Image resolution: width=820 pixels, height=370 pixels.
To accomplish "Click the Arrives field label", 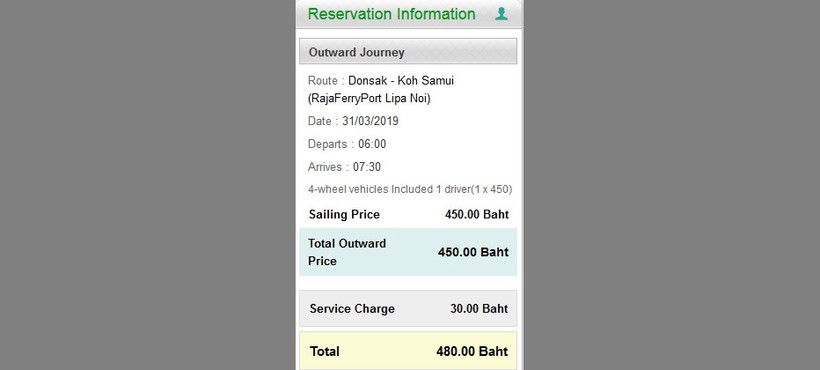I will (325, 167).
